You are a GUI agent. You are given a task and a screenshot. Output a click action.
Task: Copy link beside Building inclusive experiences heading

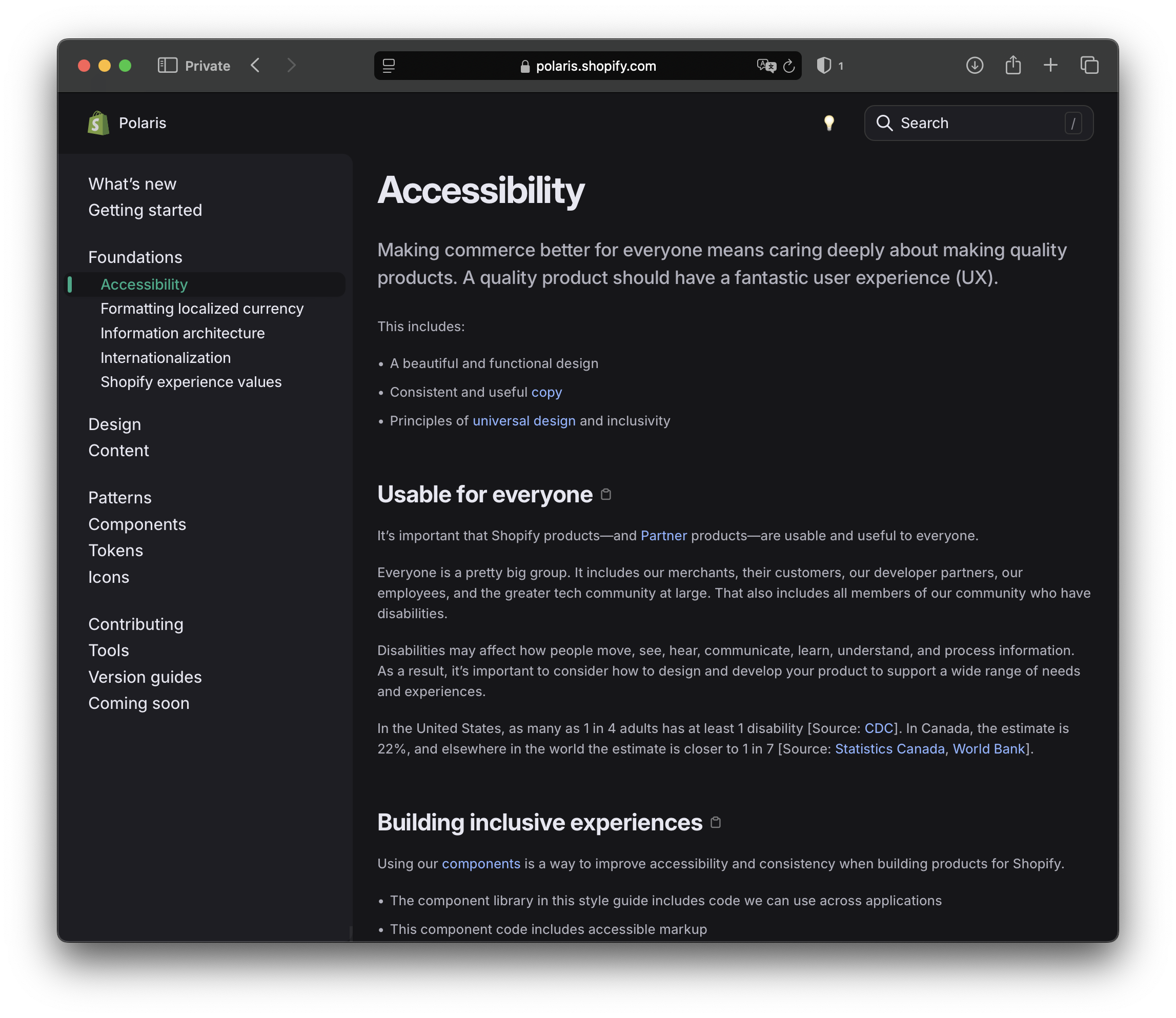click(x=716, y=822)
